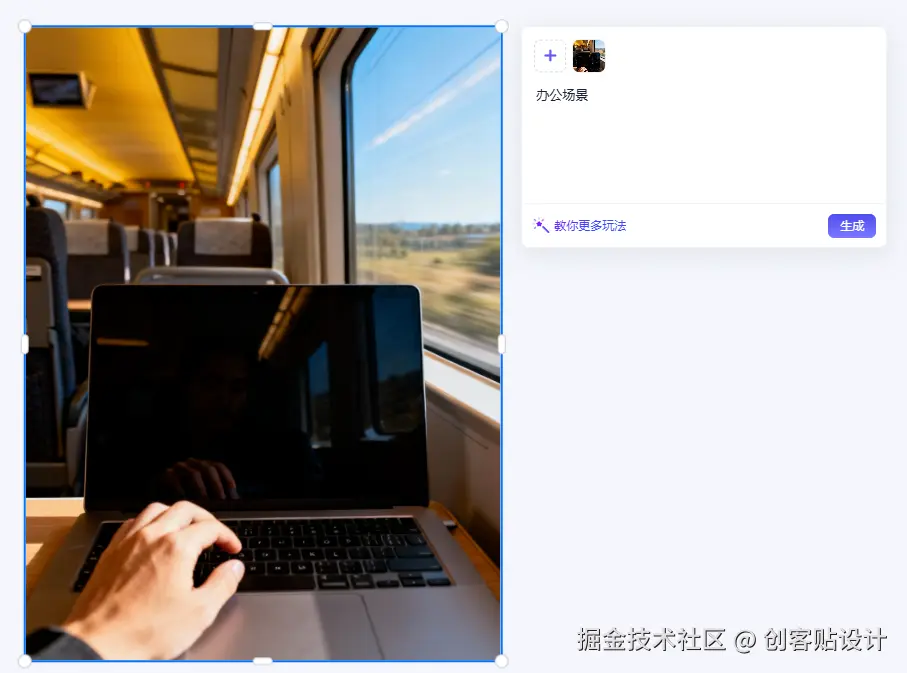Open the 教你更多玩法 link
This screenshot has height=673, width=907.
tap(590, 226)
